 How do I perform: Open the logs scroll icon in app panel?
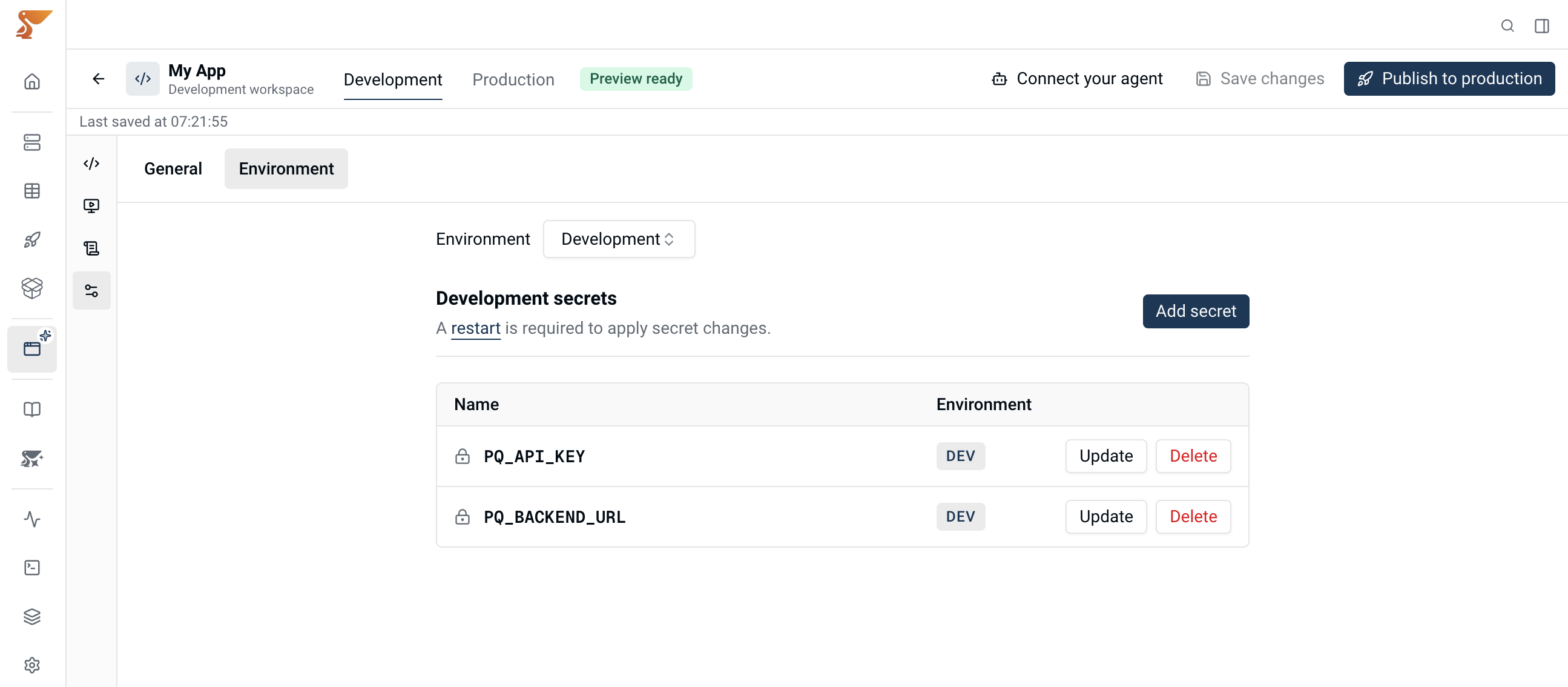(91, 248)
